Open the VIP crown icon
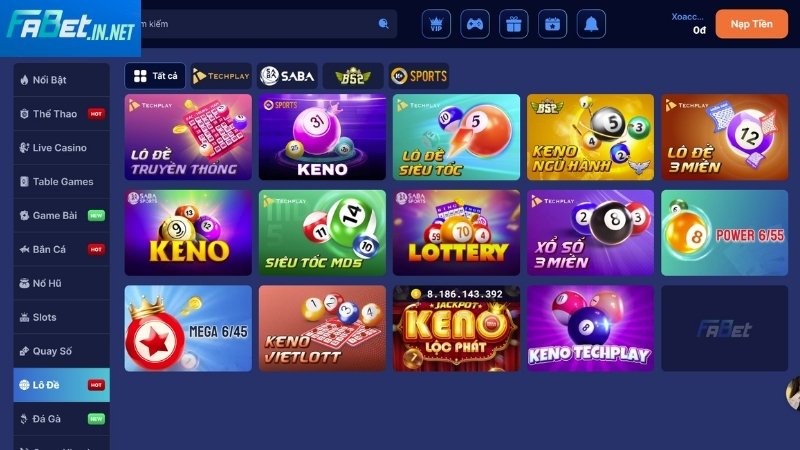 (x=436, y=24)
